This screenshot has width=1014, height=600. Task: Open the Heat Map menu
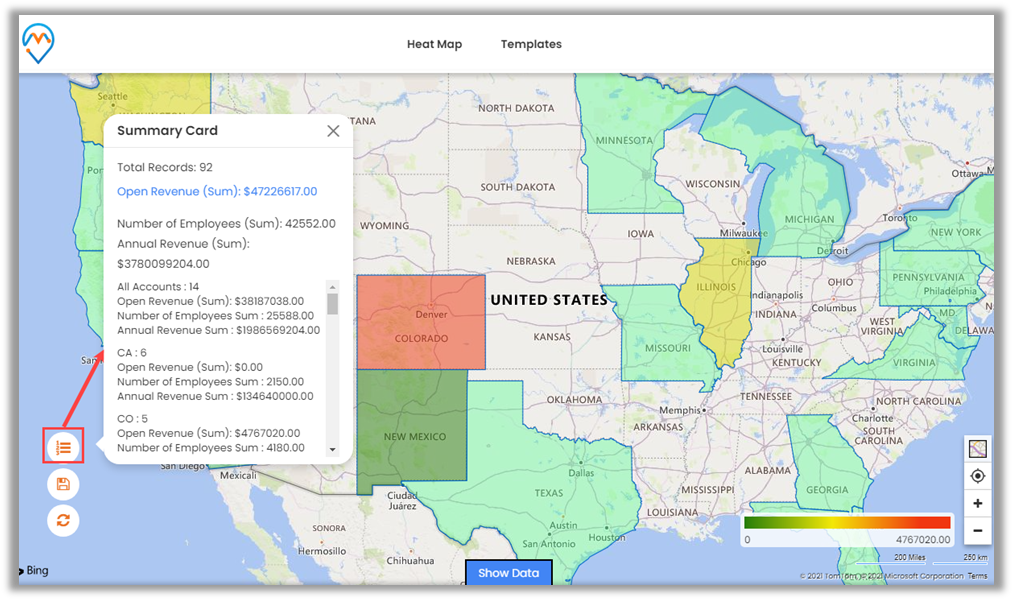[434, 44]
